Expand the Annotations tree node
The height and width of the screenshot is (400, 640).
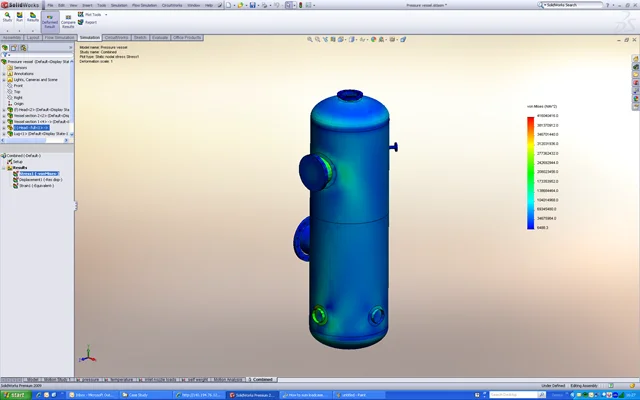pyautogui.click(x=4, y=73)
